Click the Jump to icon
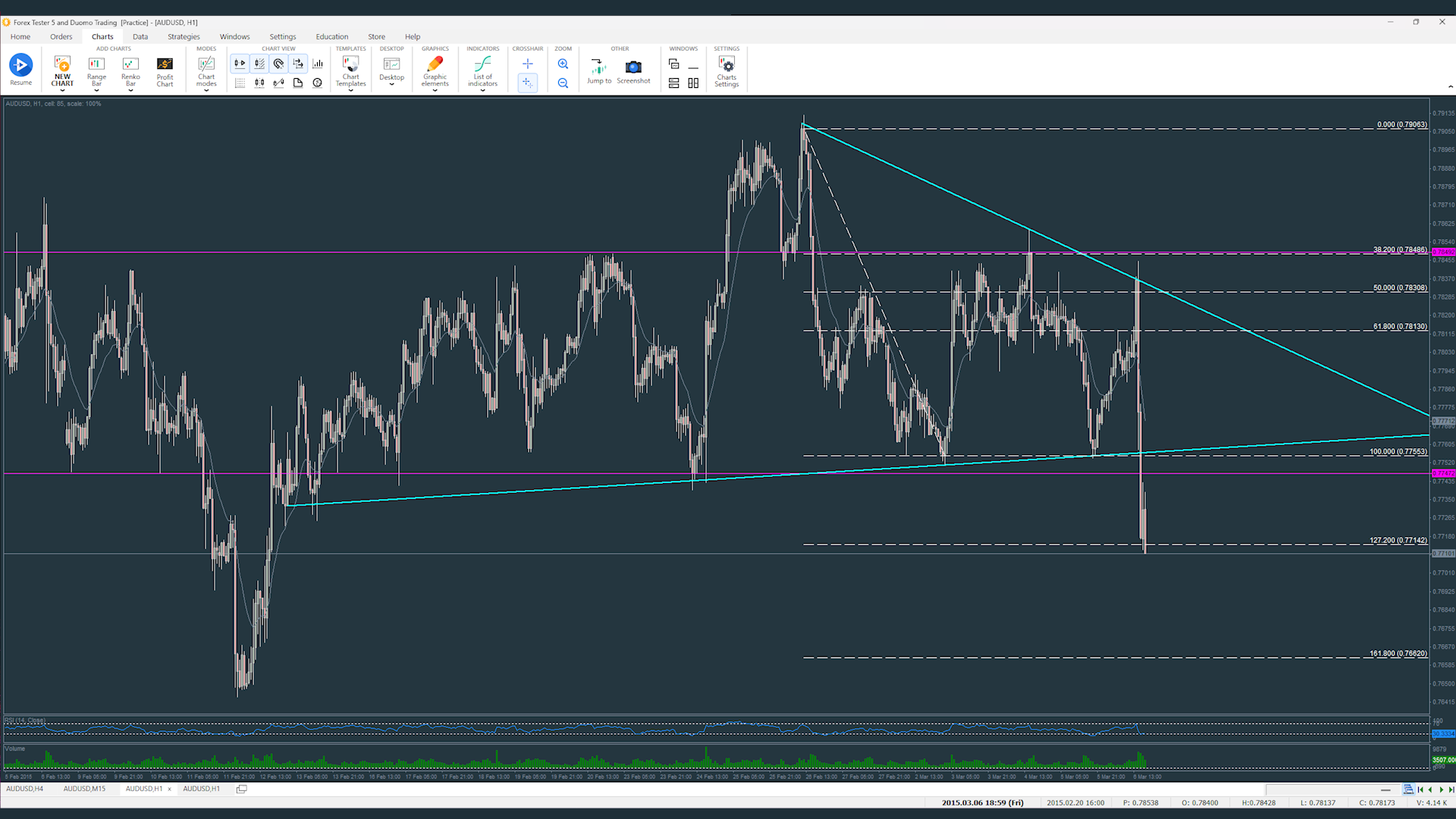1456x819 pixels. (x=598, y=68)
